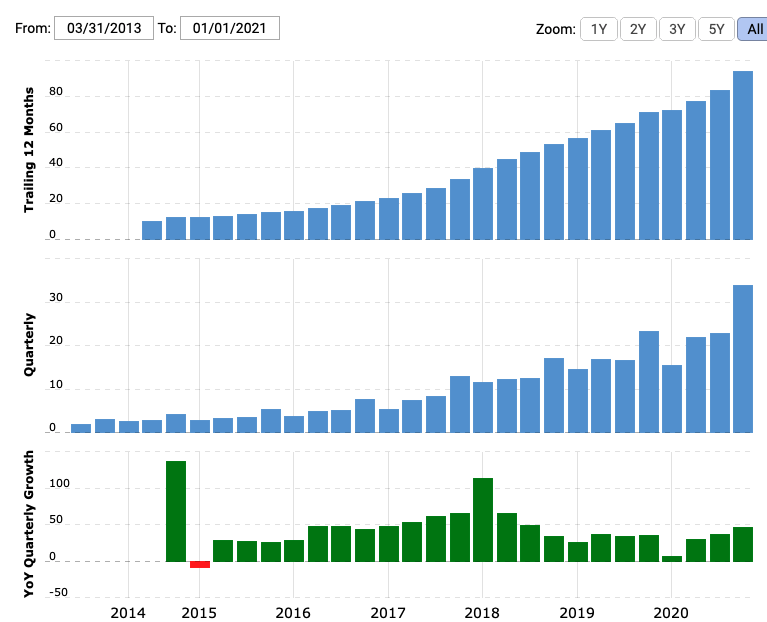Set zoom range to 1Y
This screenshot has height=622, width=767.
[599, 29]
